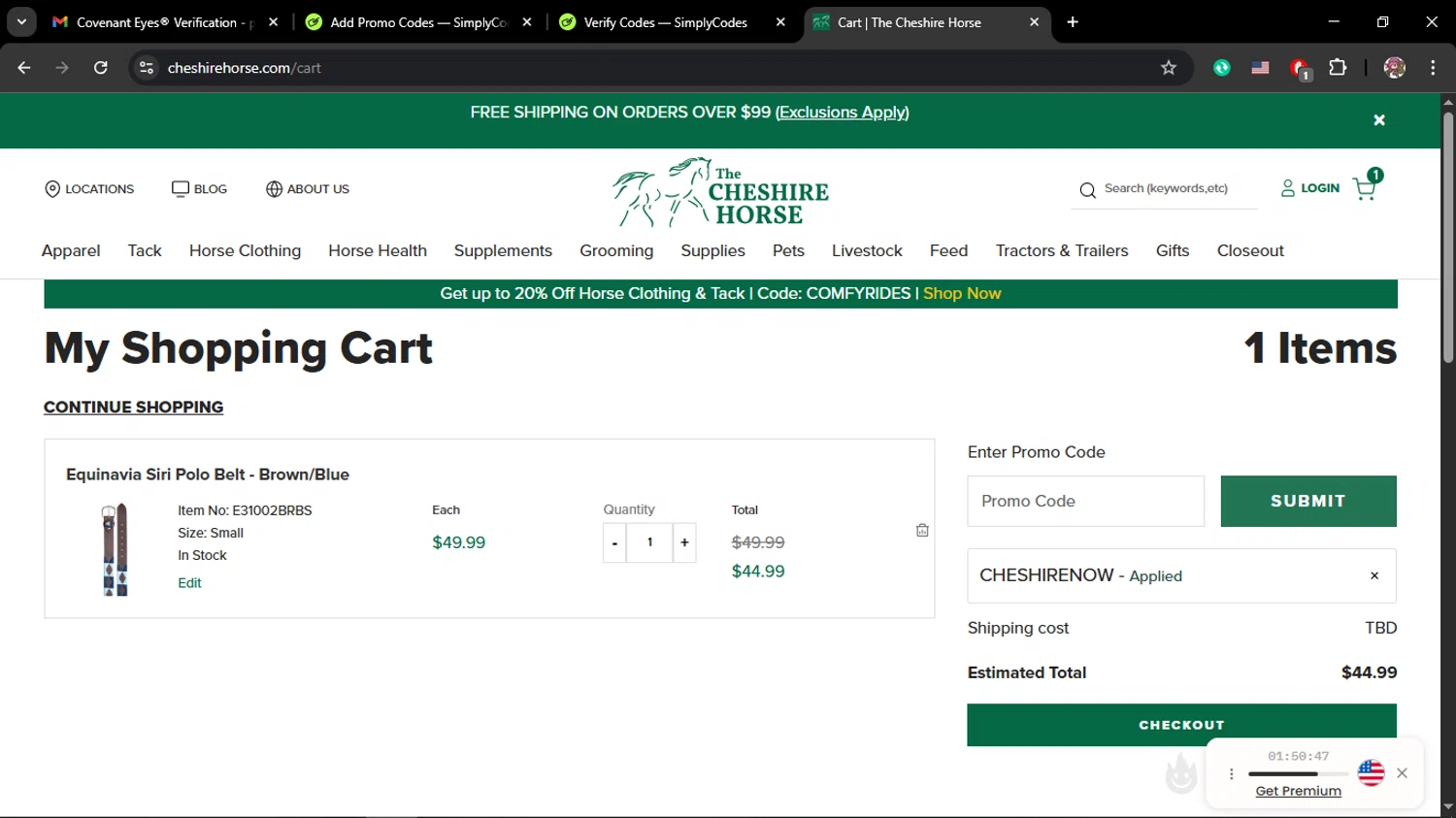Open the Exclusions Apply link
The image size is (1456, 818).
pyautogui.click(x=843, y=113)
